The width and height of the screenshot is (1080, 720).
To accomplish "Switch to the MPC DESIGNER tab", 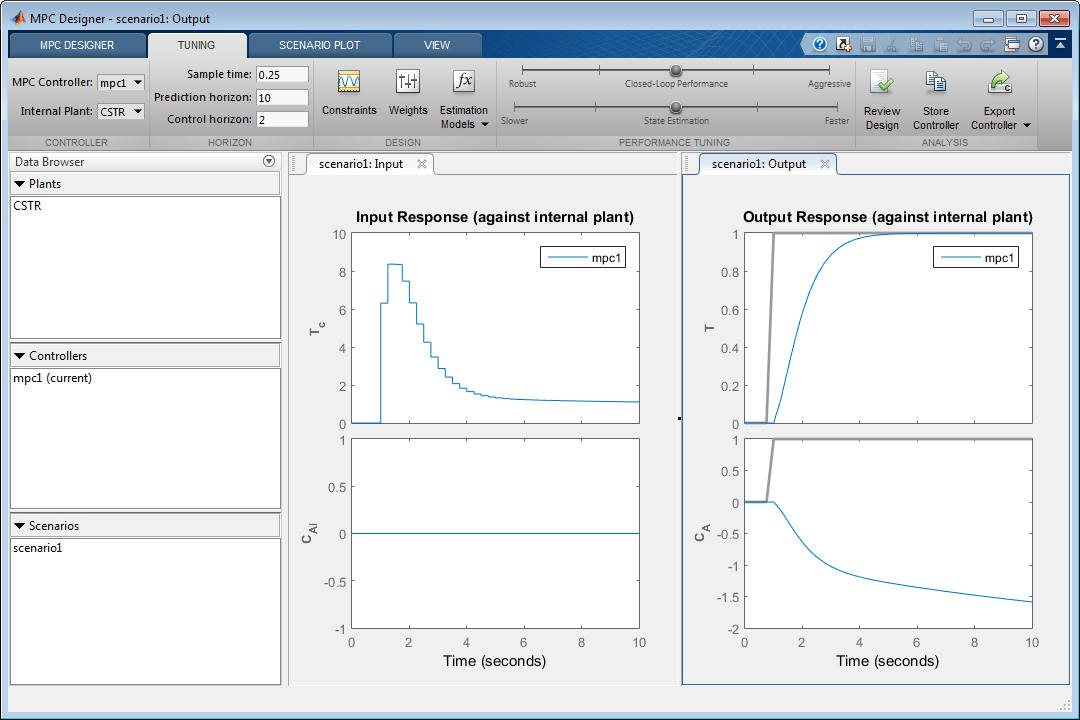I will (77, 45).
